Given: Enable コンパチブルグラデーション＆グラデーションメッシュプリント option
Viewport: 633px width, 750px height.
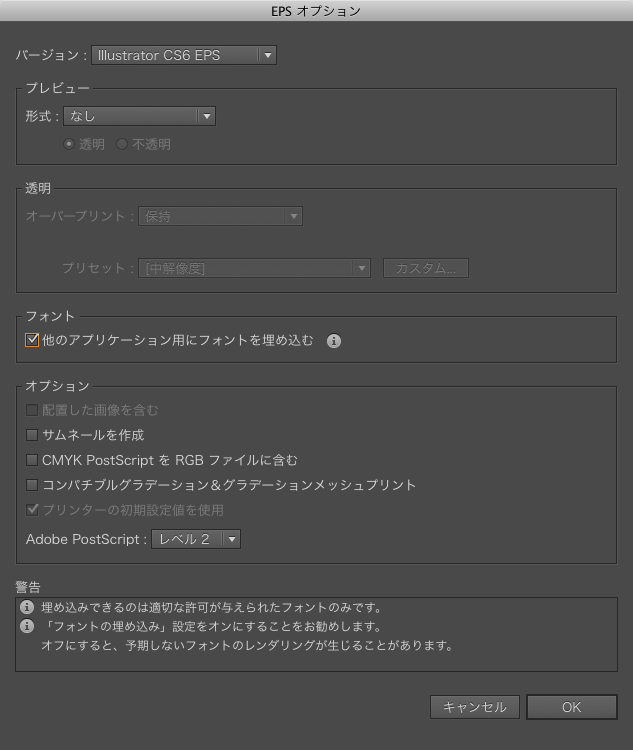Looking at the screenshot, I should click(32, 485).
